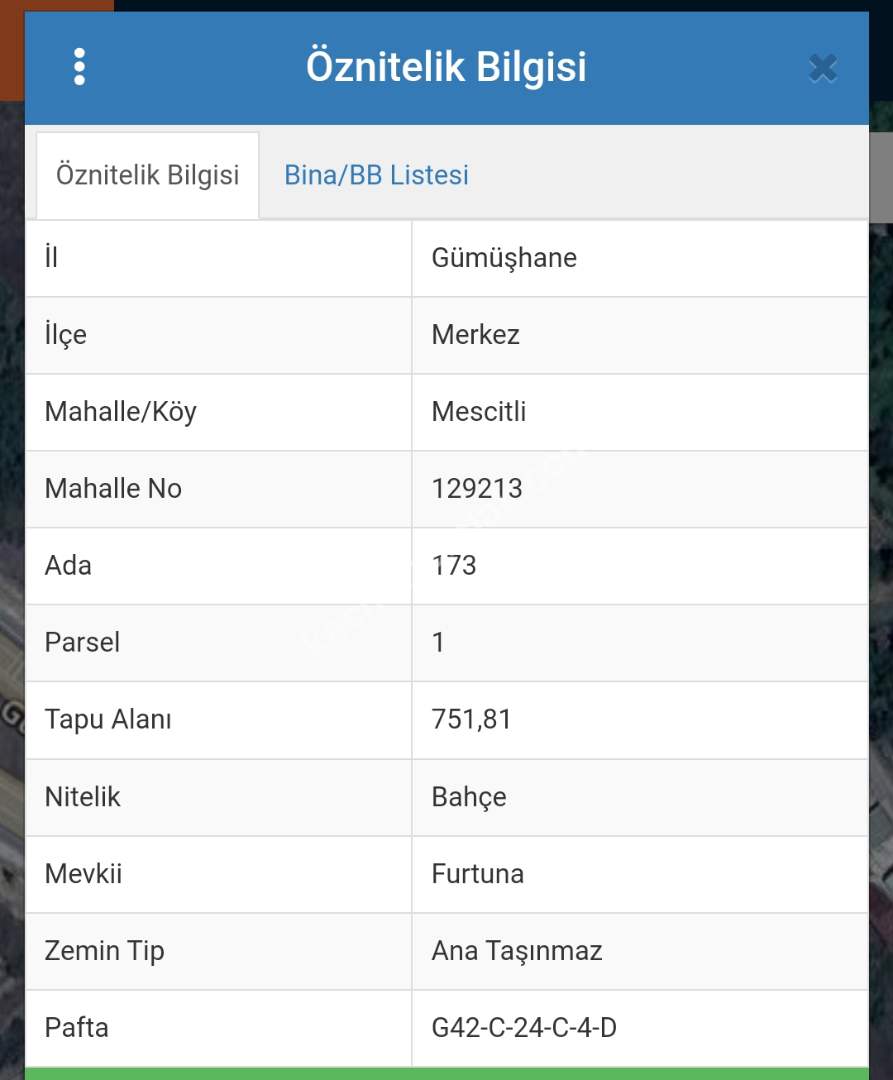Open the three-dot options menu
This screenshot has height=1080, width=893.
(80, 67)
